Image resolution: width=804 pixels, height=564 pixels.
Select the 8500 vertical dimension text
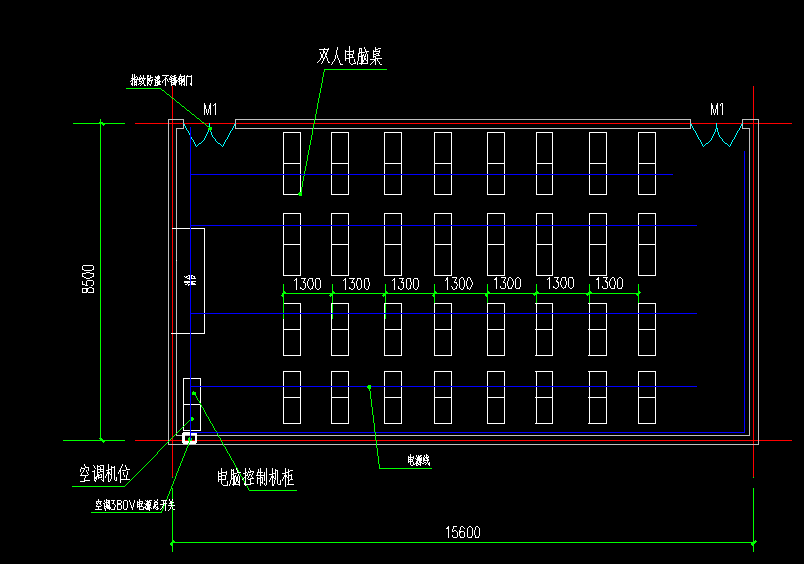click(88, 281)
